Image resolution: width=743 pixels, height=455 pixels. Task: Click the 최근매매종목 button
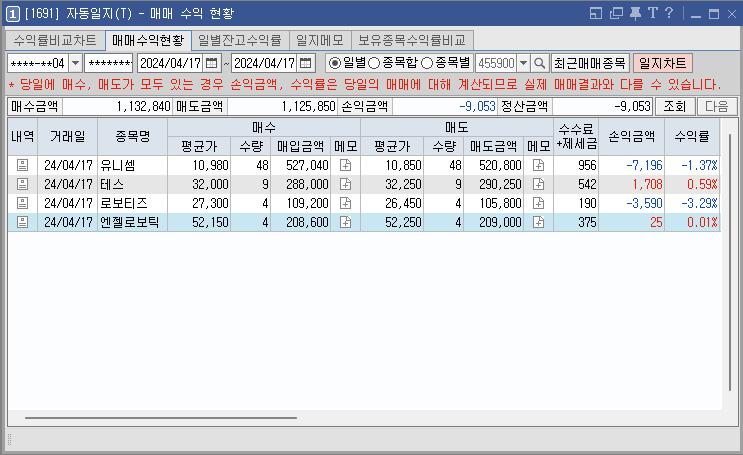point(590,63)
